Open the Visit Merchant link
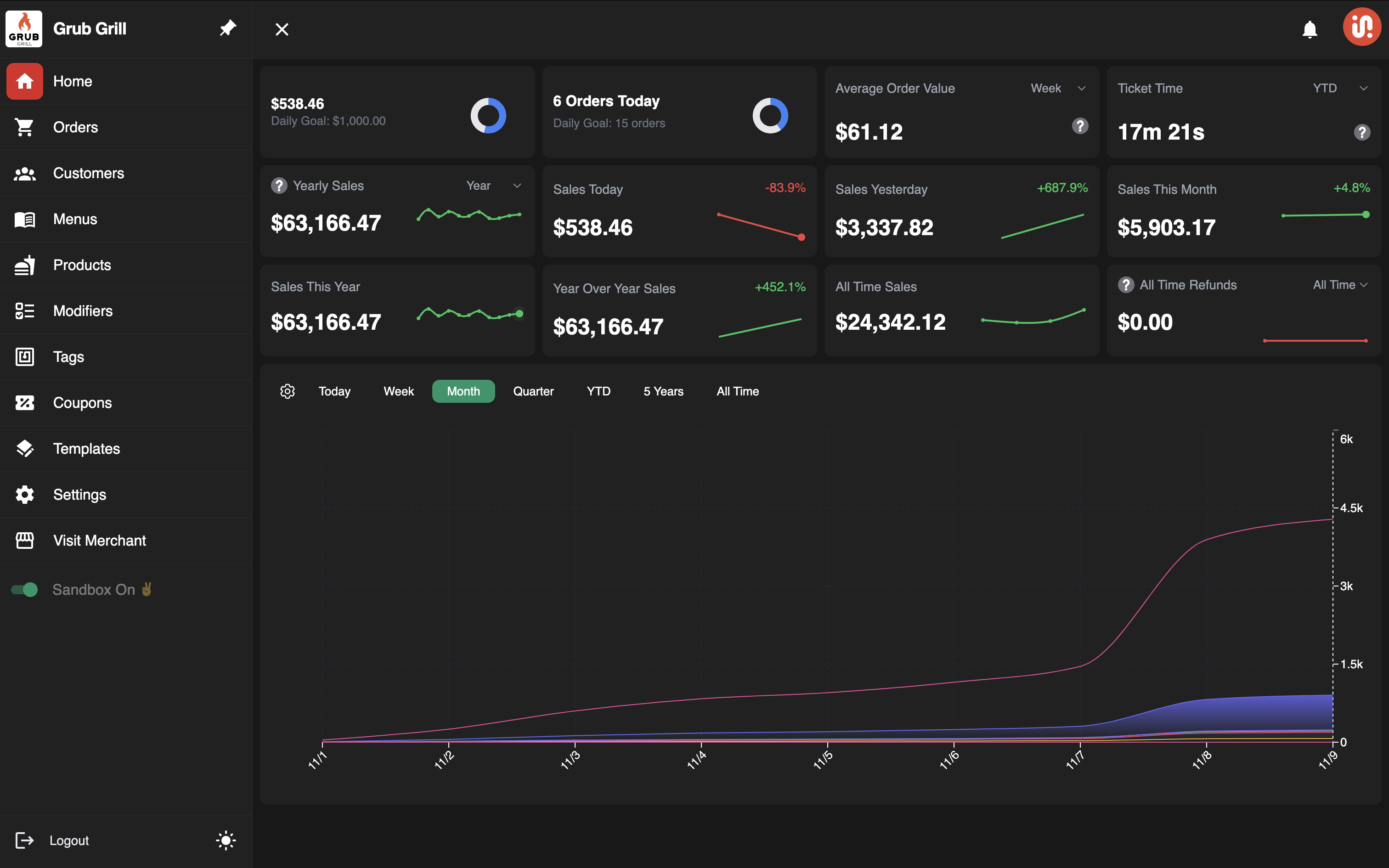Screen dimensions: 1389x868 (x=99, y=541)
